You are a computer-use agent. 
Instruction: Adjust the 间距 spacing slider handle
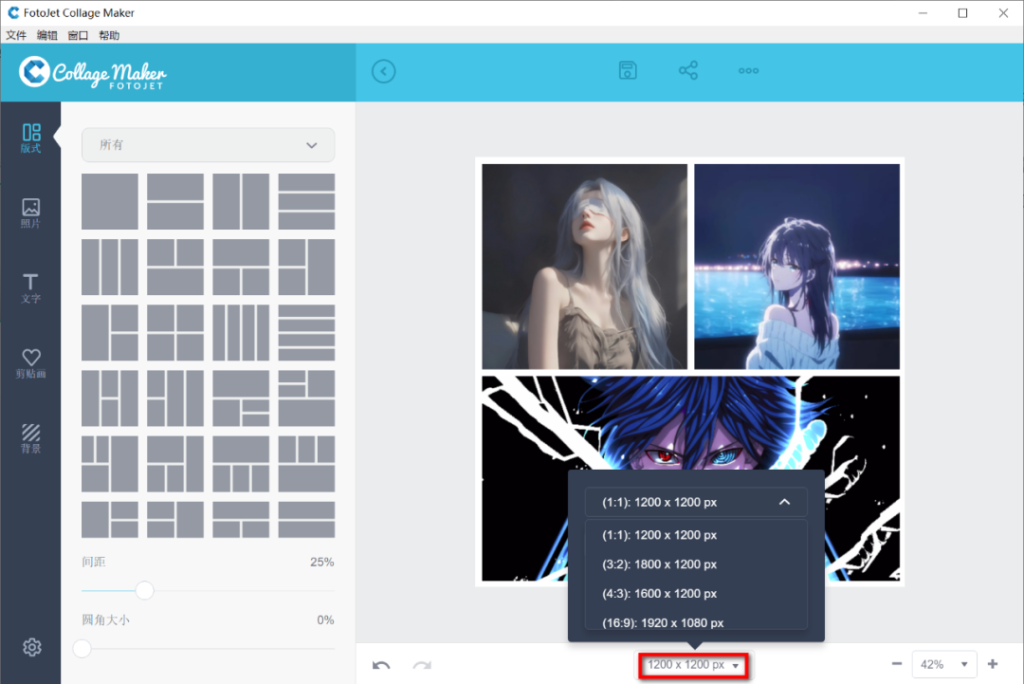144,591
